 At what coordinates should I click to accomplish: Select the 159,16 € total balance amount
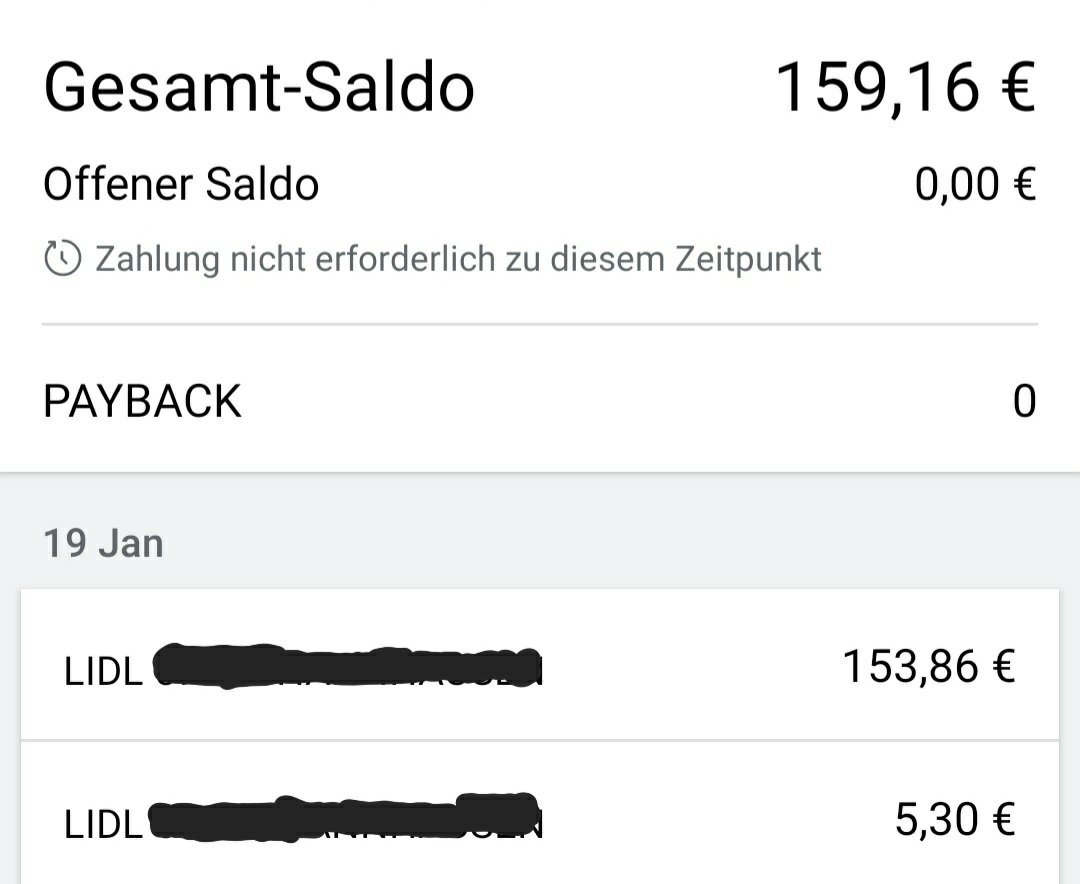point(905,87)
